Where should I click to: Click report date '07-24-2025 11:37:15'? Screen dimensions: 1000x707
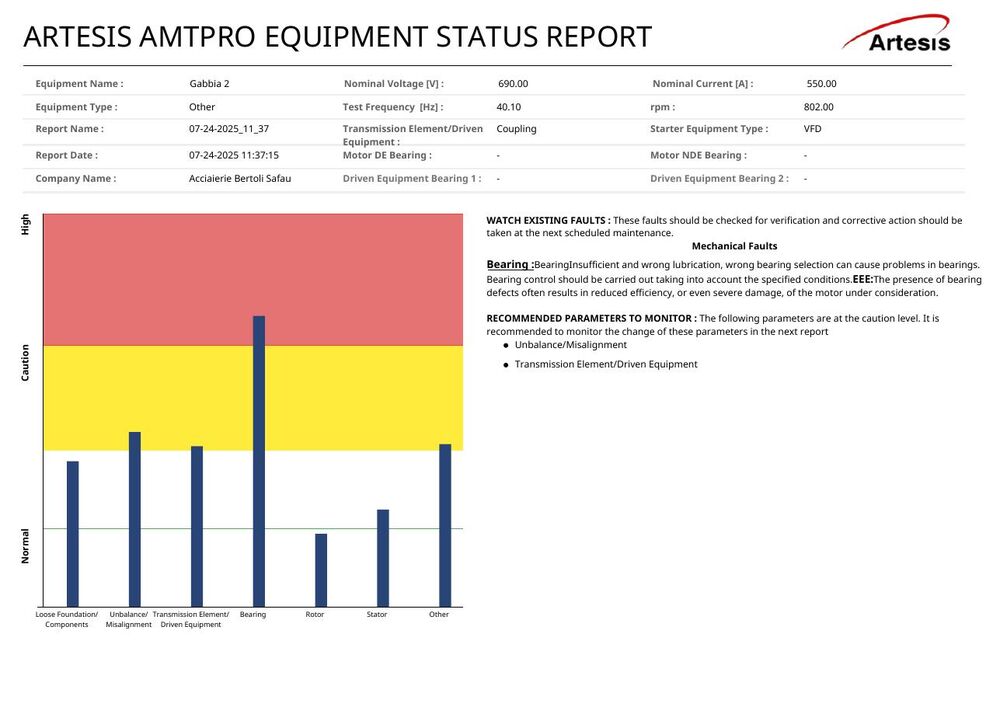[x=233, y=155]
